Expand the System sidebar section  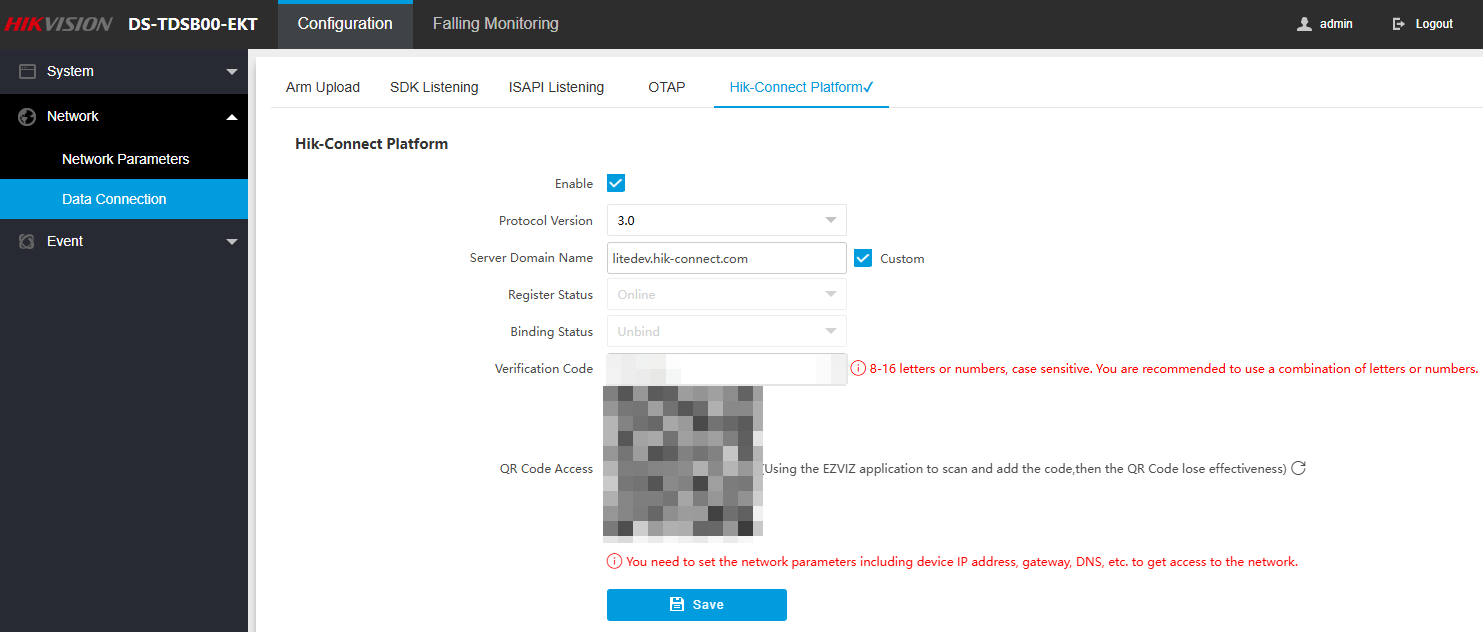pos(231,72)
